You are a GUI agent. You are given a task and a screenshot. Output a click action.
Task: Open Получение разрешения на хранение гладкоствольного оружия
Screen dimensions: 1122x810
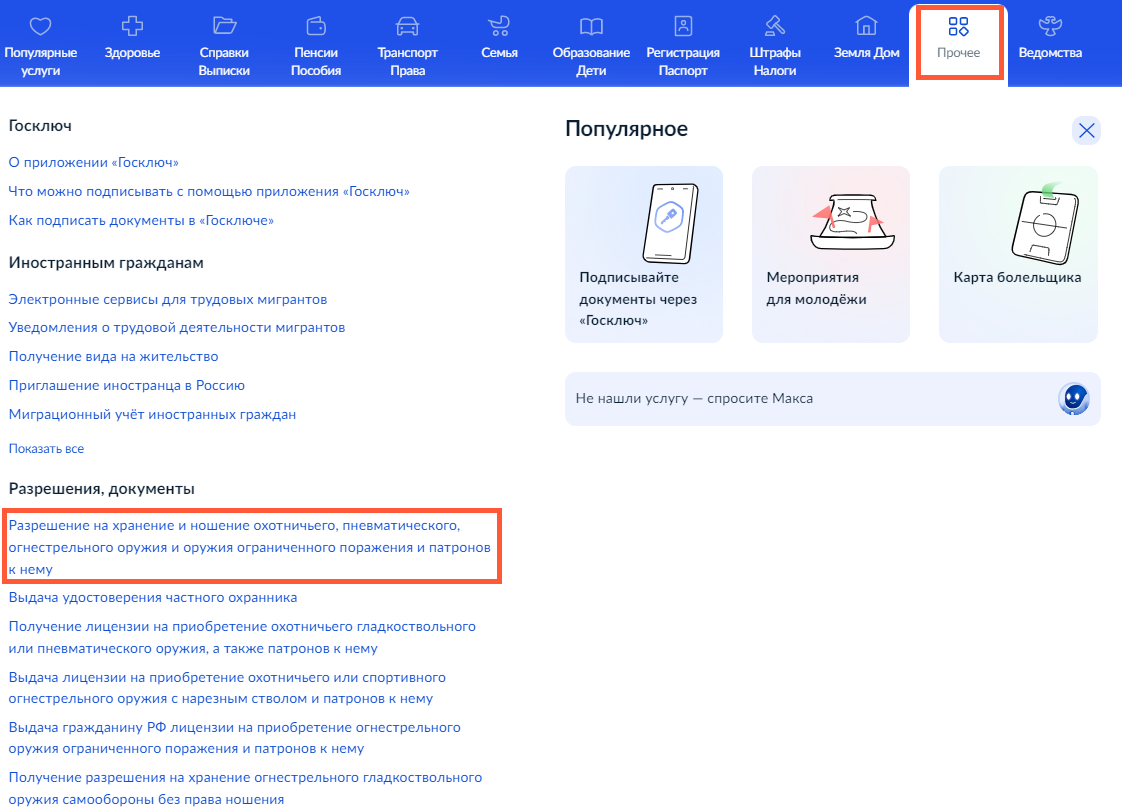click(245, 788)
